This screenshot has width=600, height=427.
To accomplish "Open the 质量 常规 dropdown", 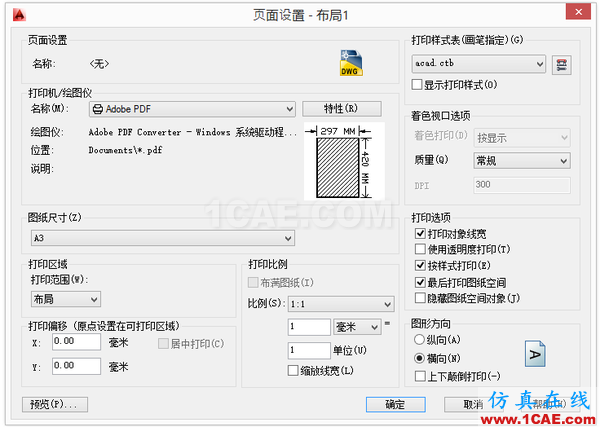I will tap(522, 161).
